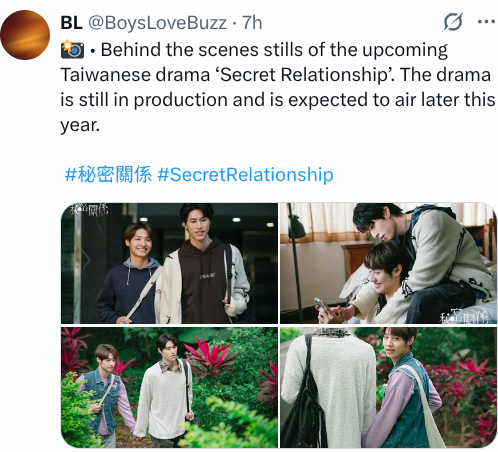The image size is (498, 452).
Task: Click the BL display name
Action: [x=71, y=23]
